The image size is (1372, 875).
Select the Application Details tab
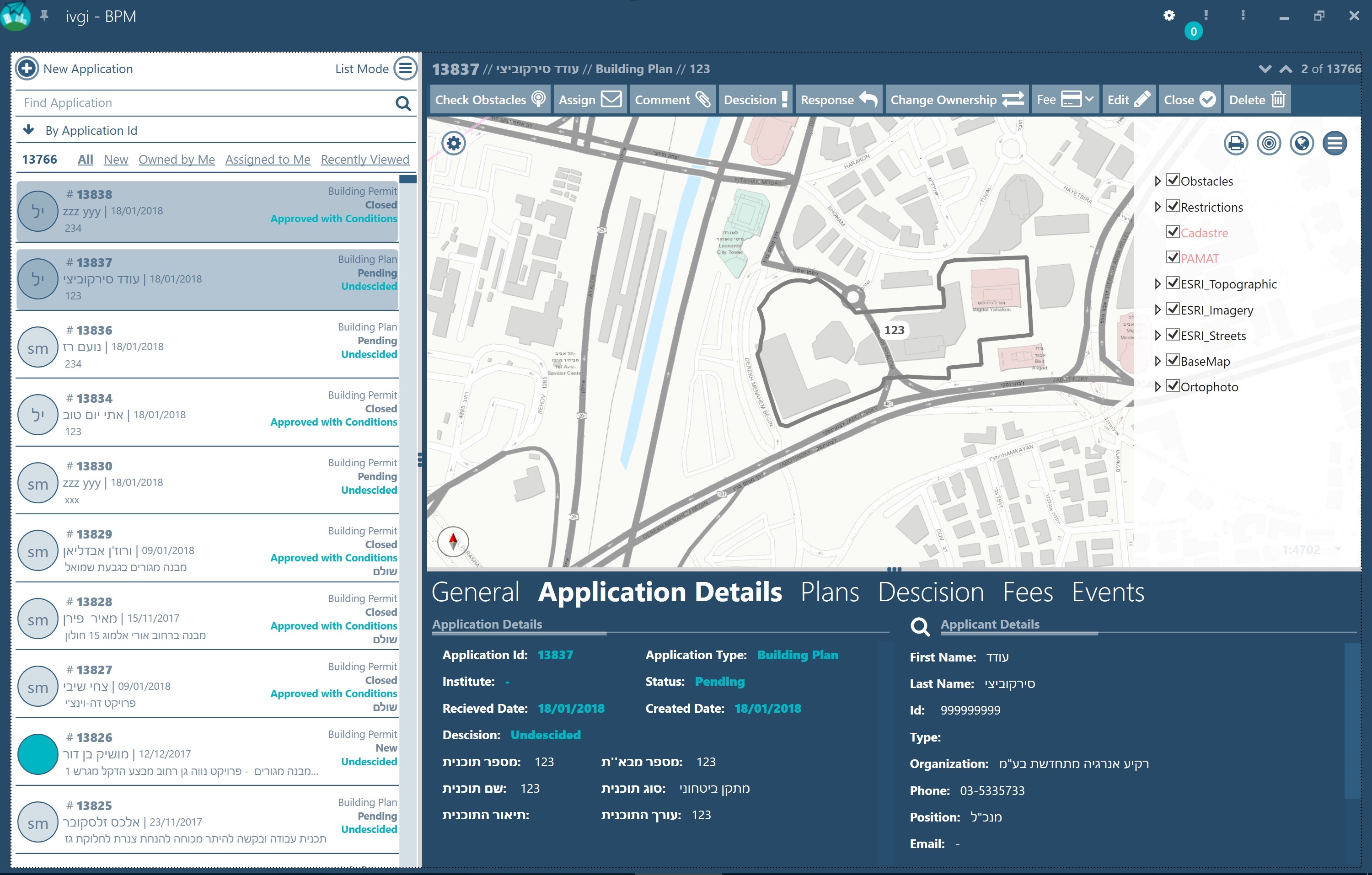[x=660, y=592]
